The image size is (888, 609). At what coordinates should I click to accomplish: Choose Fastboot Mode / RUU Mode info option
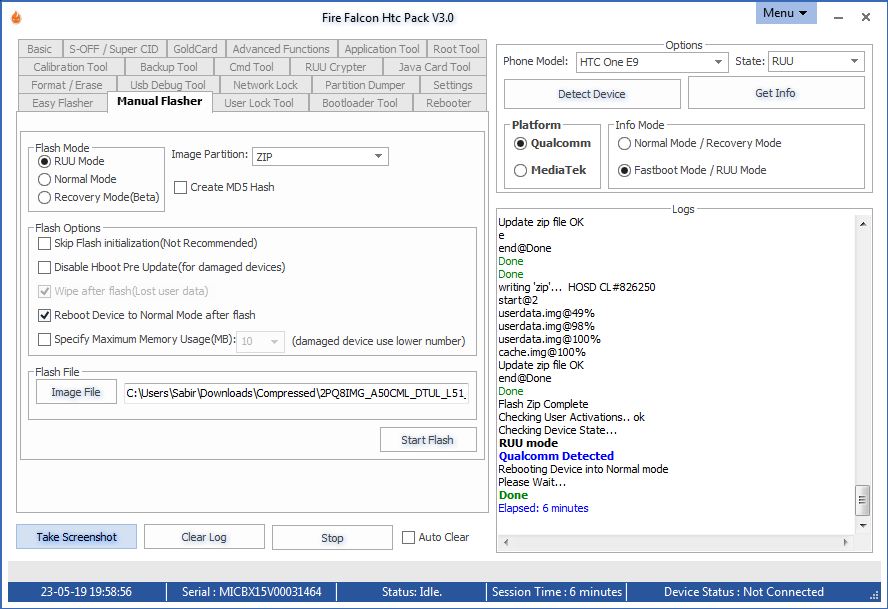692,171
